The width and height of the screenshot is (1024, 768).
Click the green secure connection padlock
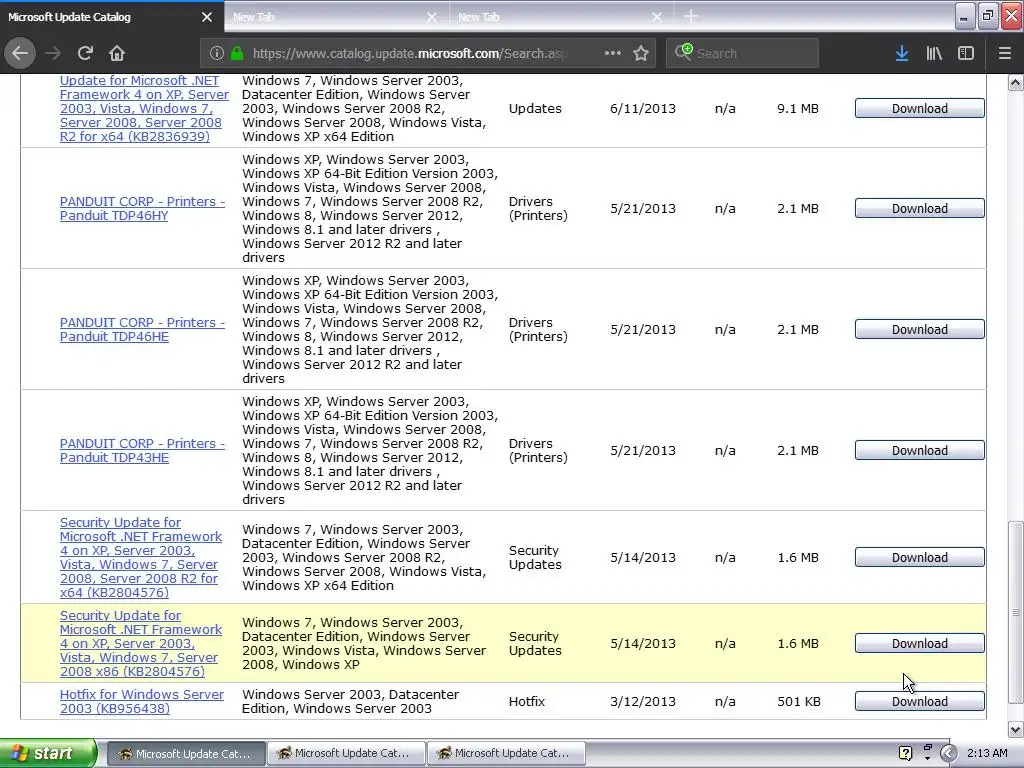237,53
